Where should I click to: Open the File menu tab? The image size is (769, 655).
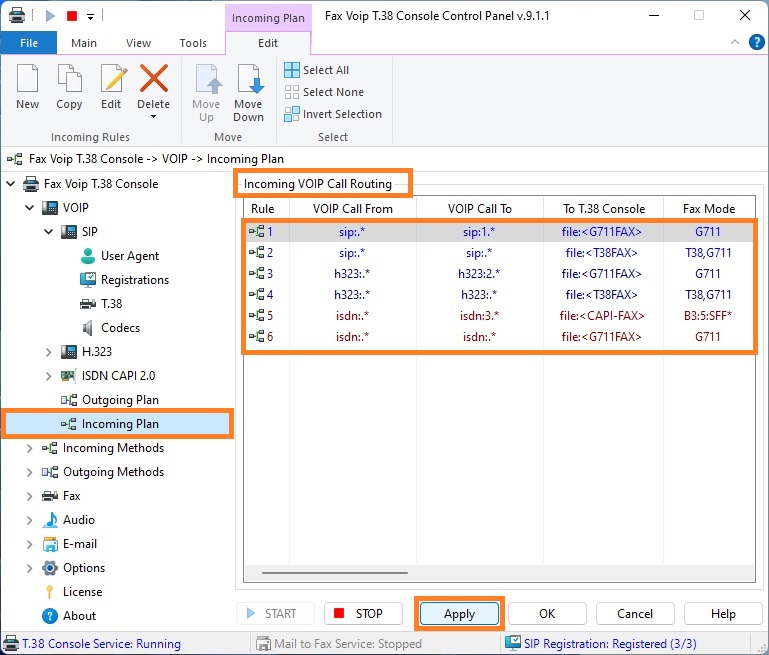point(29,43)
